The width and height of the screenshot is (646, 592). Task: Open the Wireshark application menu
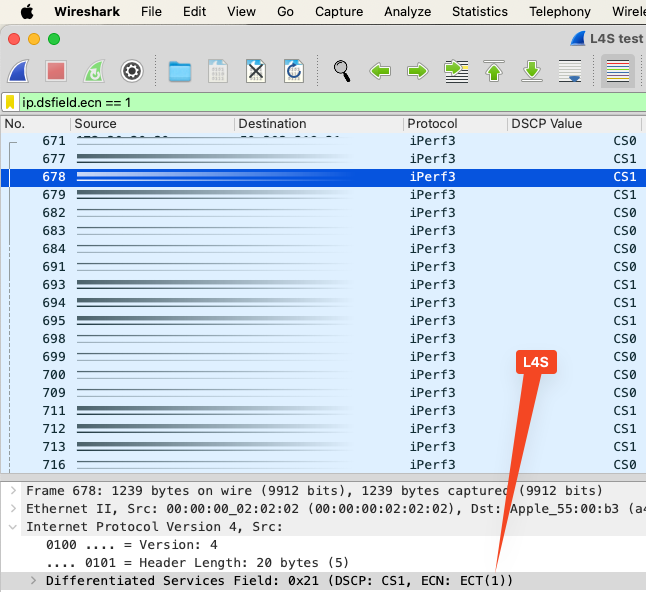87,12
